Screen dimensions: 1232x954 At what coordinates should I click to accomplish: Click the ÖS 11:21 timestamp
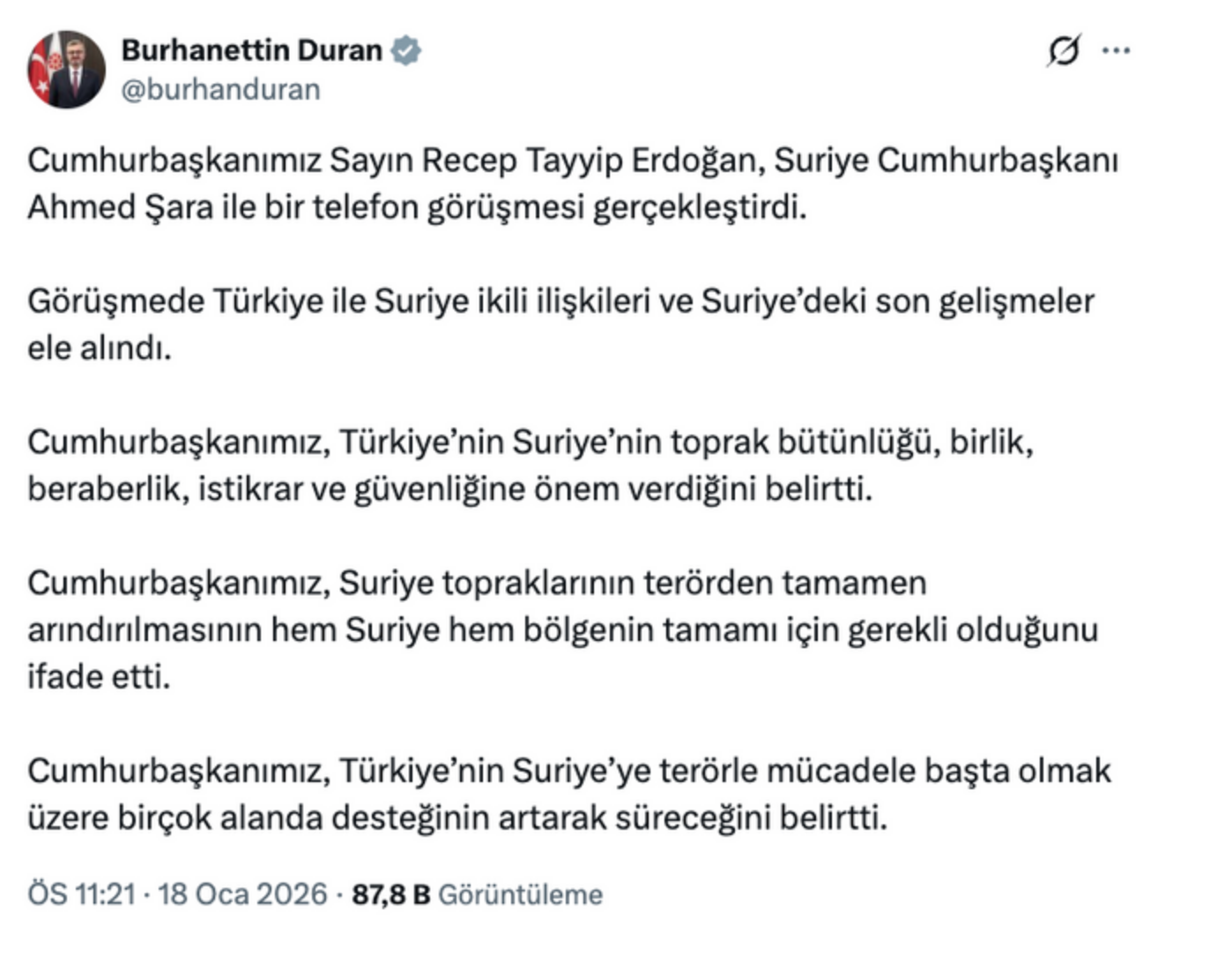point(81,894)
